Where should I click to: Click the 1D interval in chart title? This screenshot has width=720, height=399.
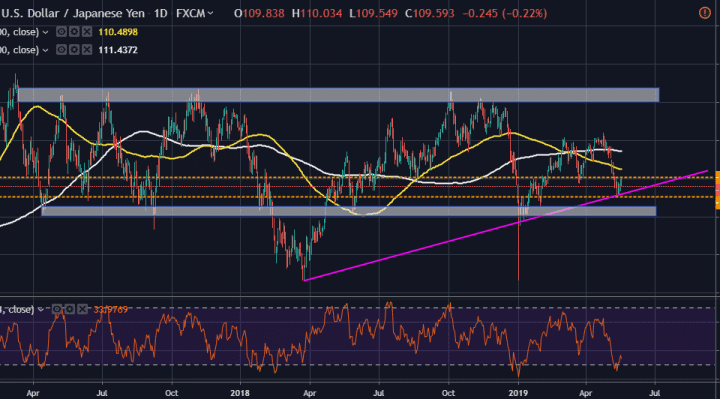pyautogui.click(x=160, y=13)
